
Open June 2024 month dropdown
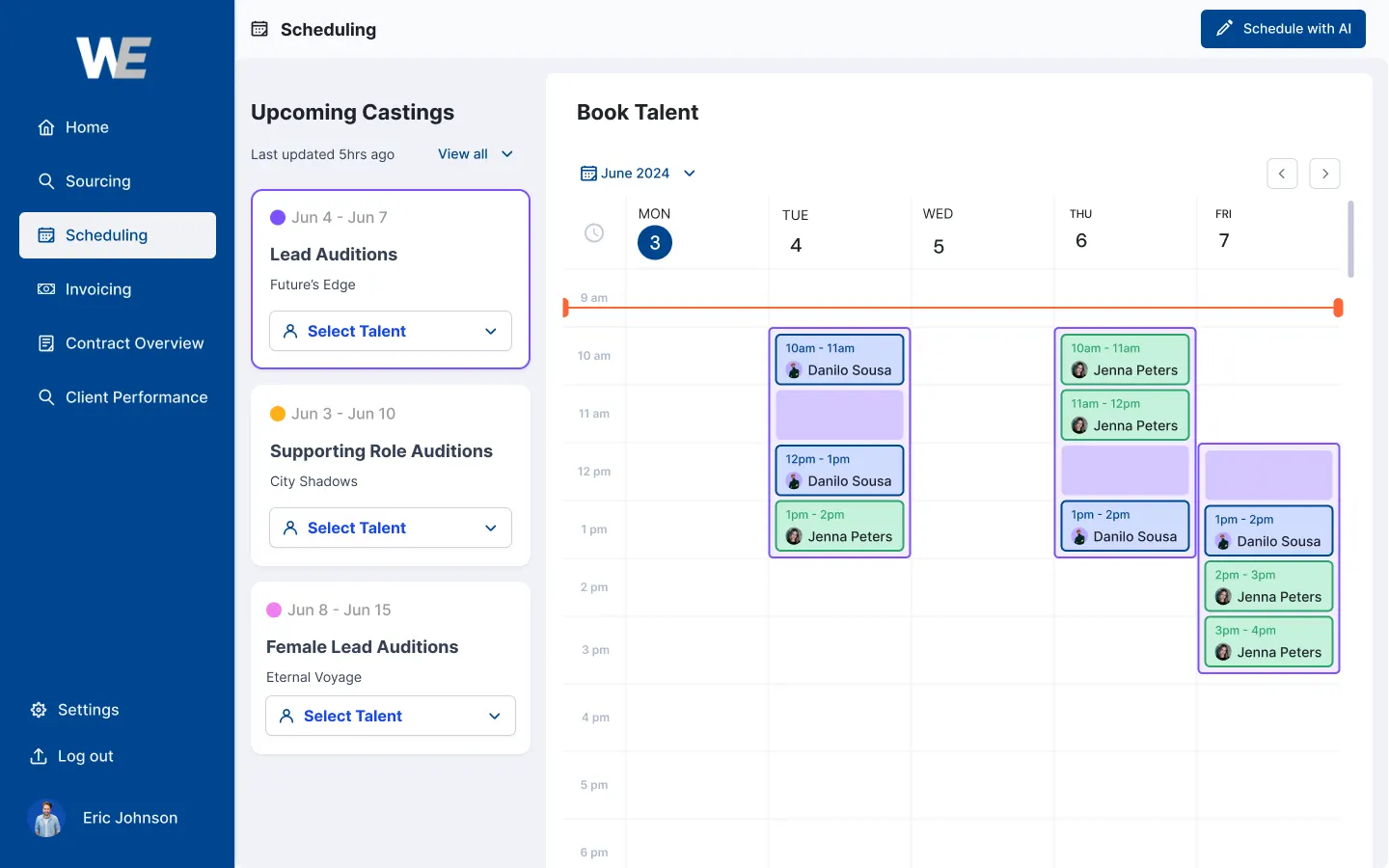638,174
